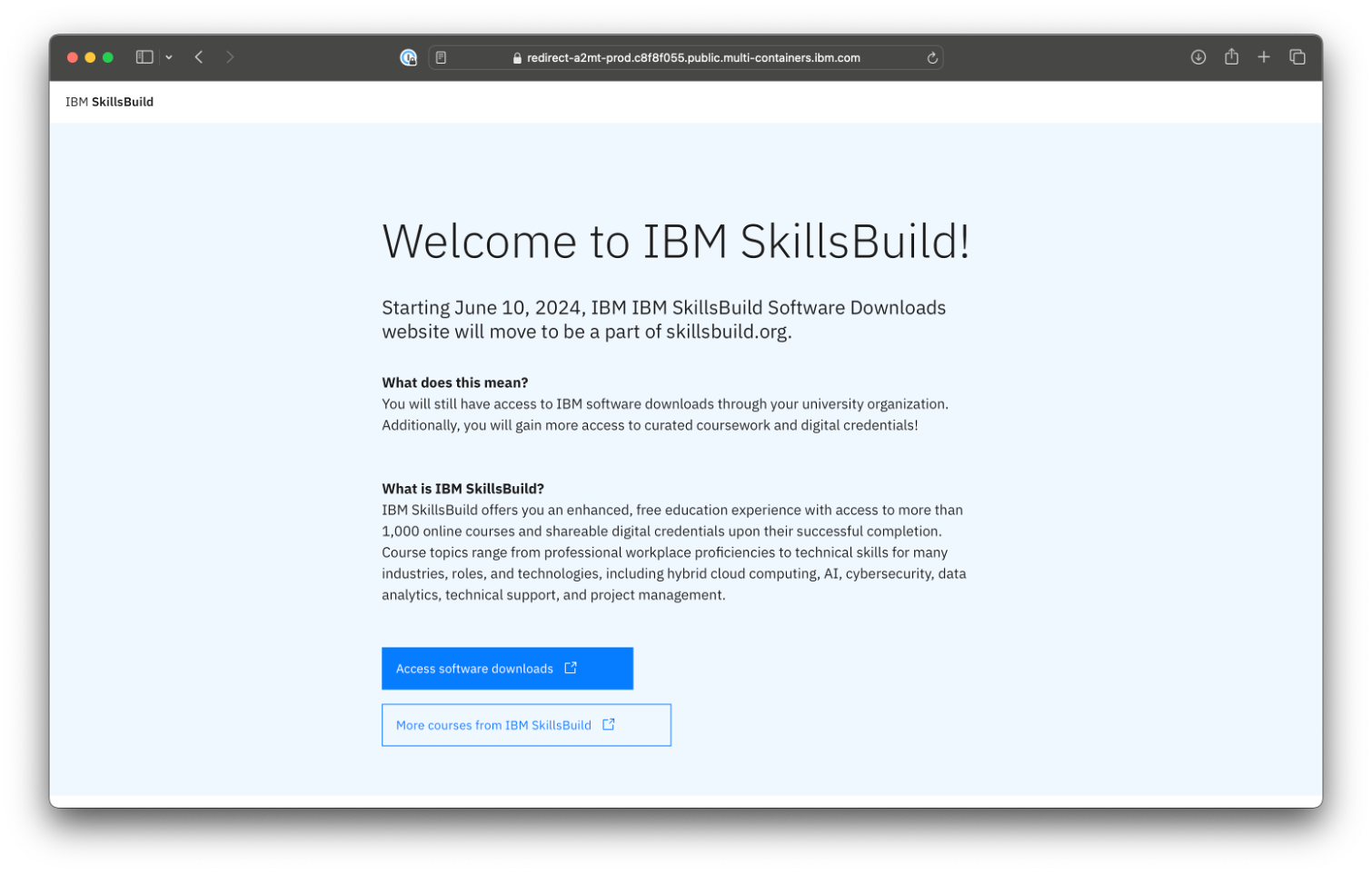Go back with the Safari back arrow
The image size is (1372, 874).
click(x=199, y=57)
